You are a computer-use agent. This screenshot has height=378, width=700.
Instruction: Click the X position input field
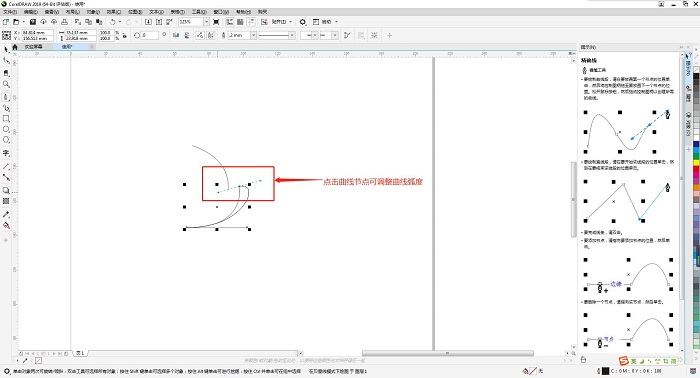[38, 33]
